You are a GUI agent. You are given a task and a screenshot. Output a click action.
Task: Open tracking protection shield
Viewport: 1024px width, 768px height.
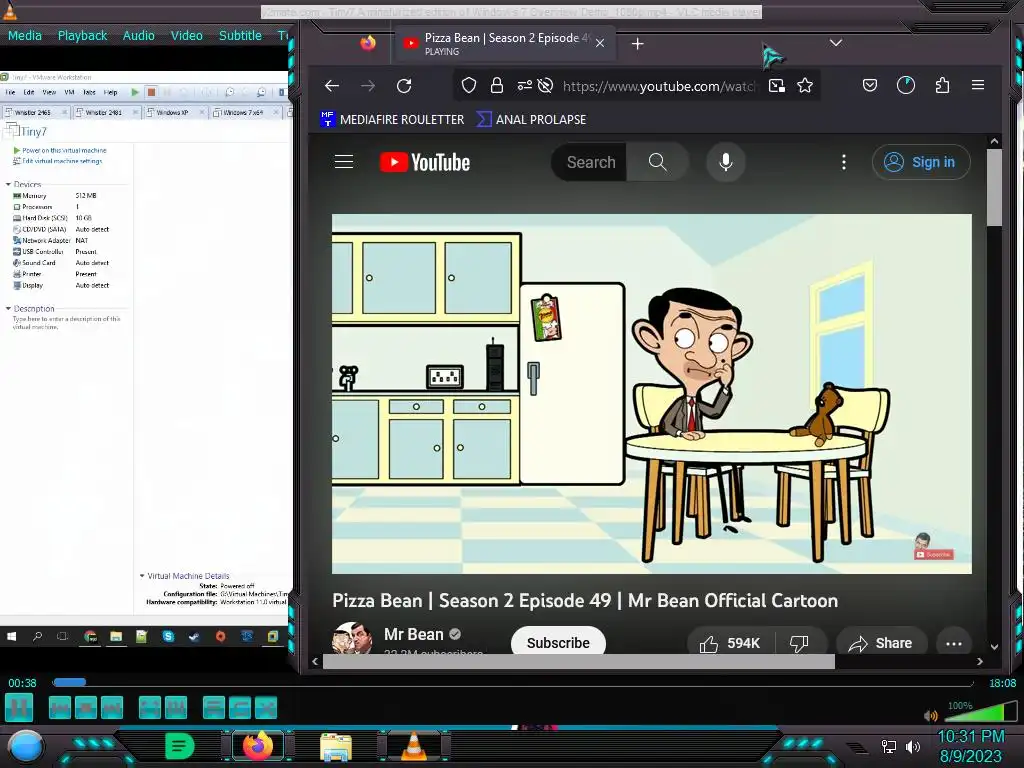(x=469, y=86)
